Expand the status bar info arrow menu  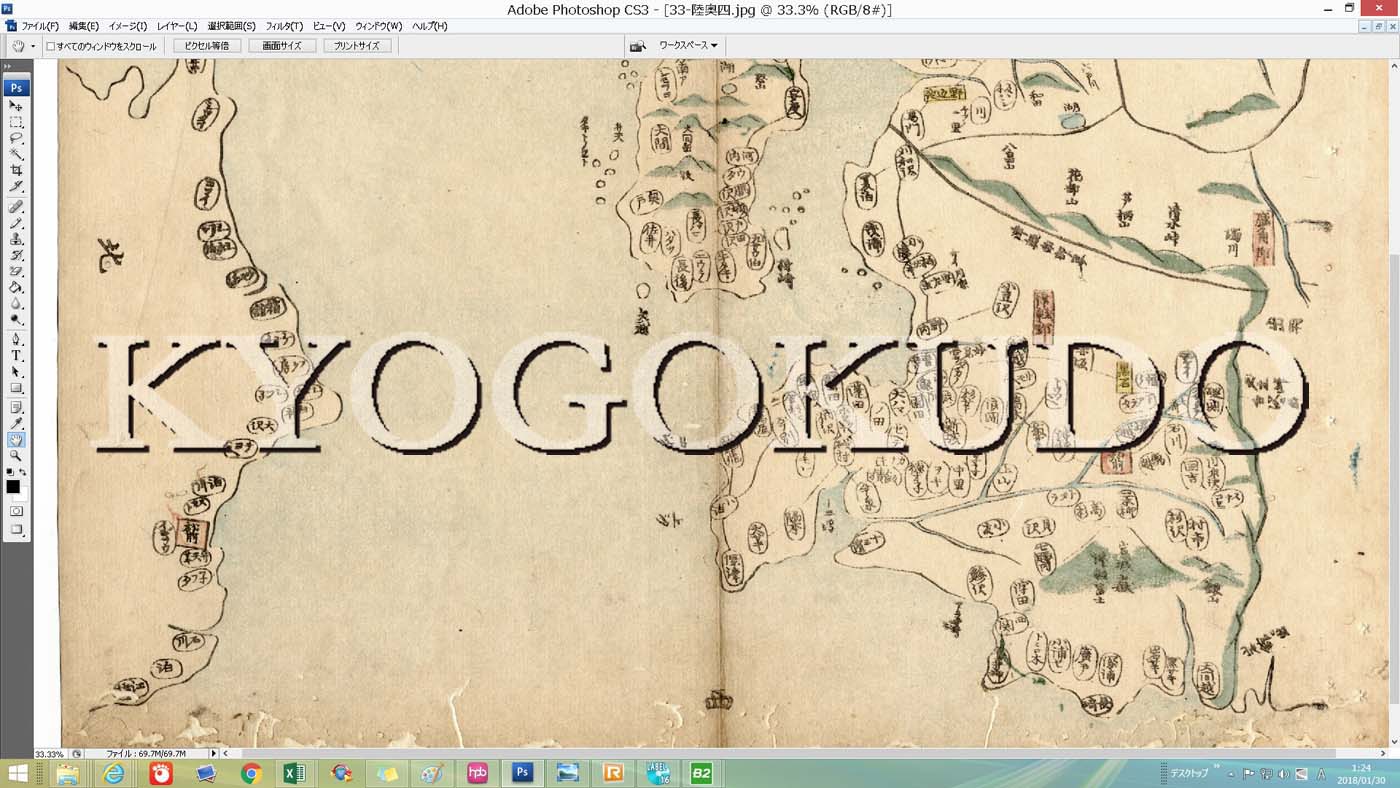click(x=213, y=753)
